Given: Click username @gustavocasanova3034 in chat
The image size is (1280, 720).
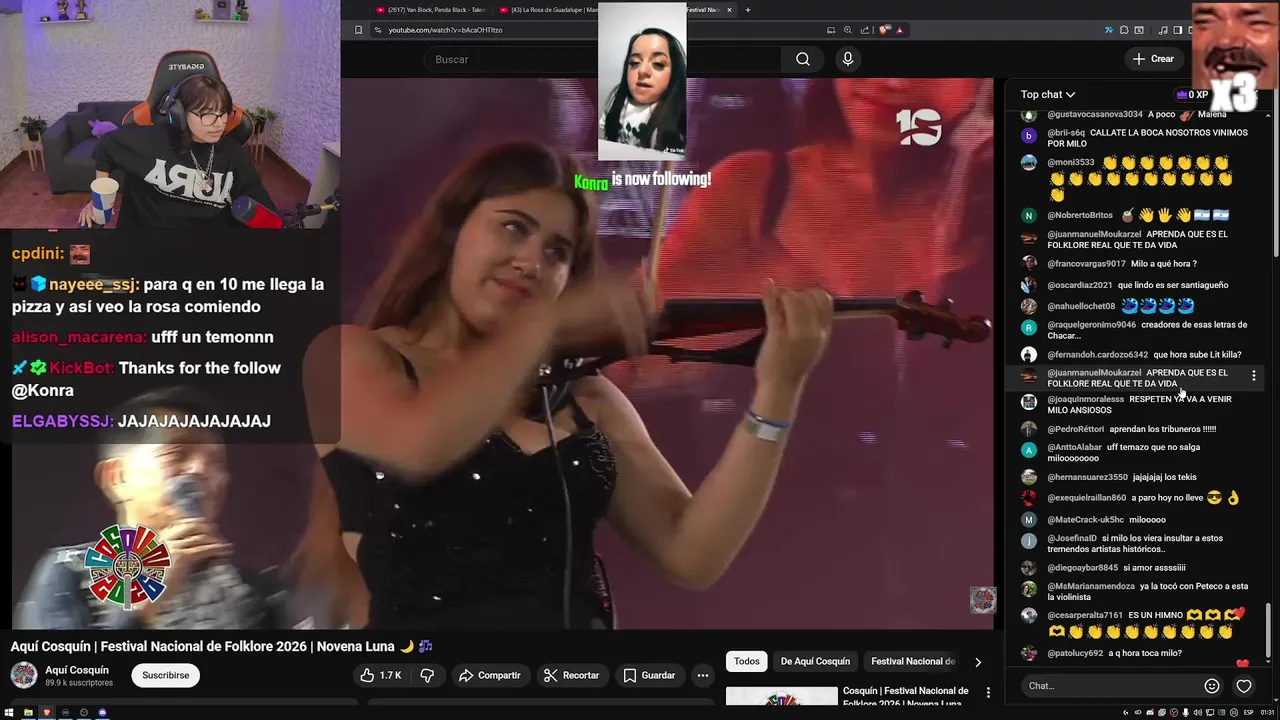Looking at the screenshot, I should point(1095,115).
